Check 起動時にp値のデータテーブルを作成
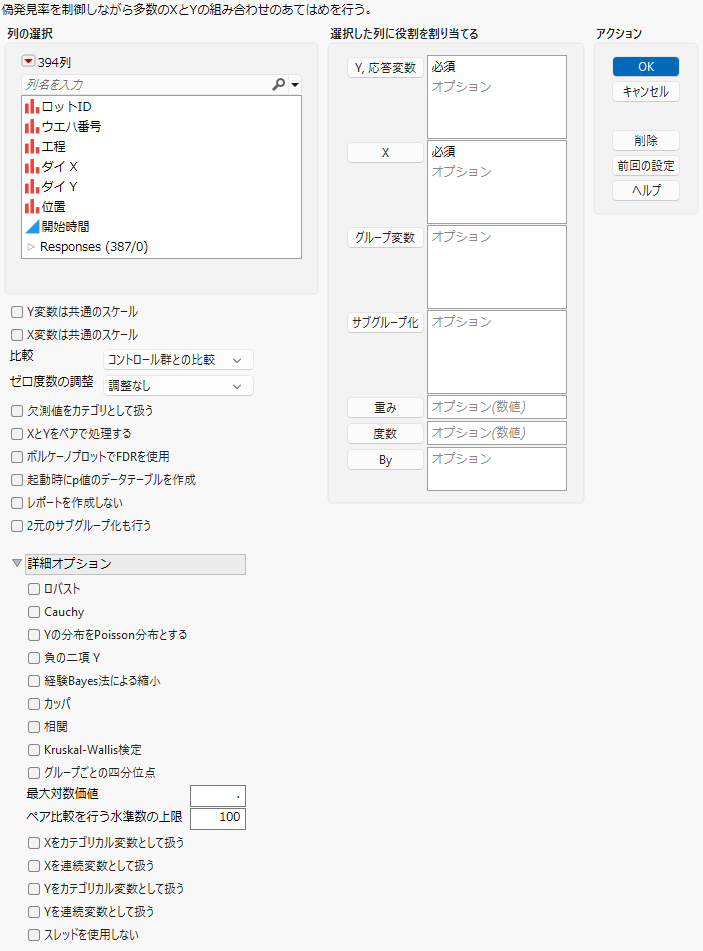Screen dimensions: 703x951 click(x=17, y=480)
